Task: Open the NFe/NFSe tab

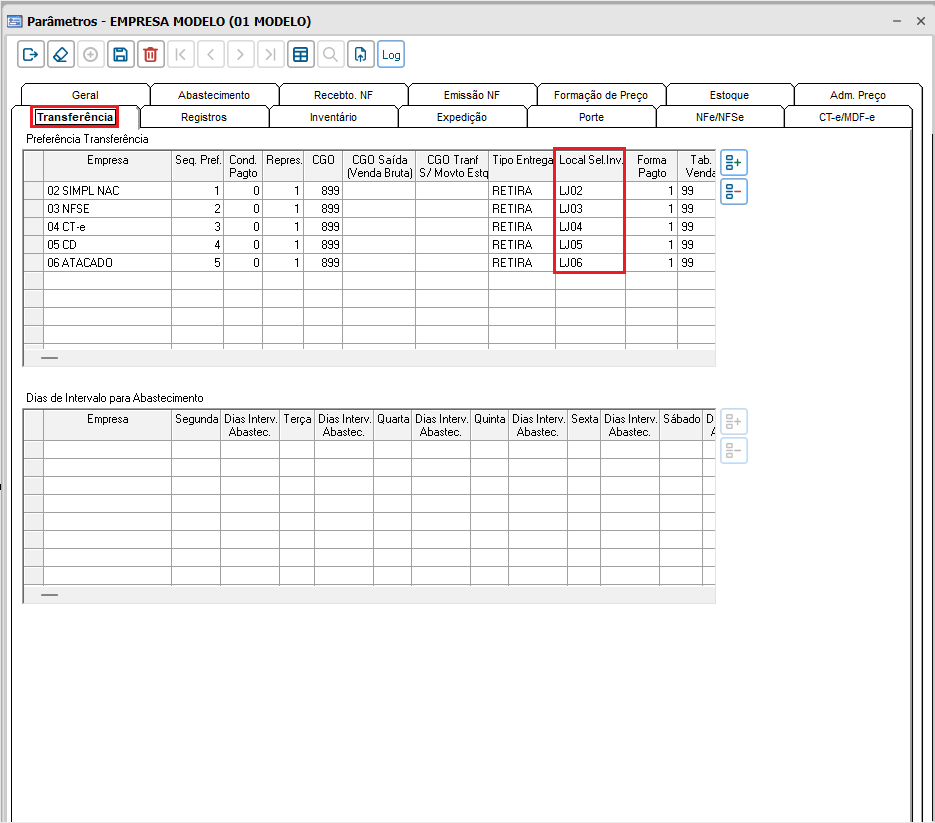Action: (720, 117)
